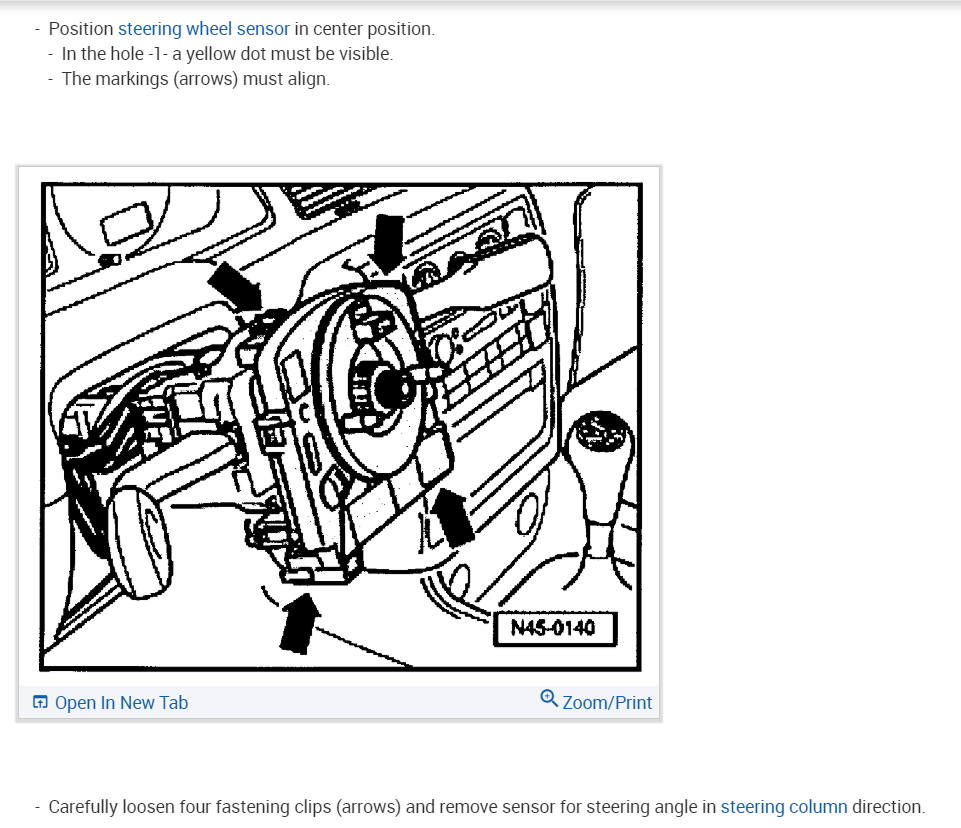Click the steering sensor diagram N45-0140

click(x=341, y=427)
